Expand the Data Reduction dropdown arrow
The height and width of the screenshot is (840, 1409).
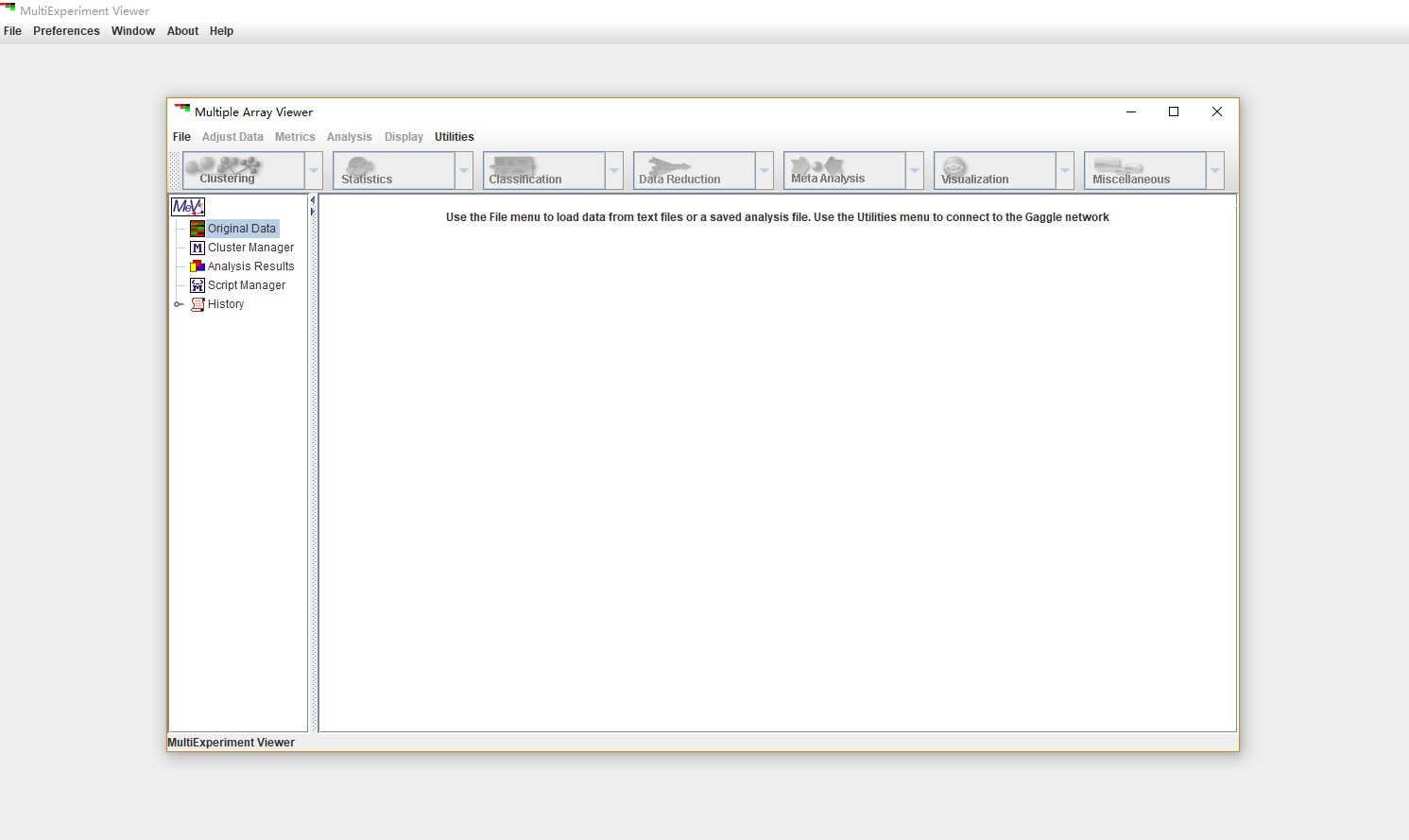pyautogui.click(x=765, y=171)
